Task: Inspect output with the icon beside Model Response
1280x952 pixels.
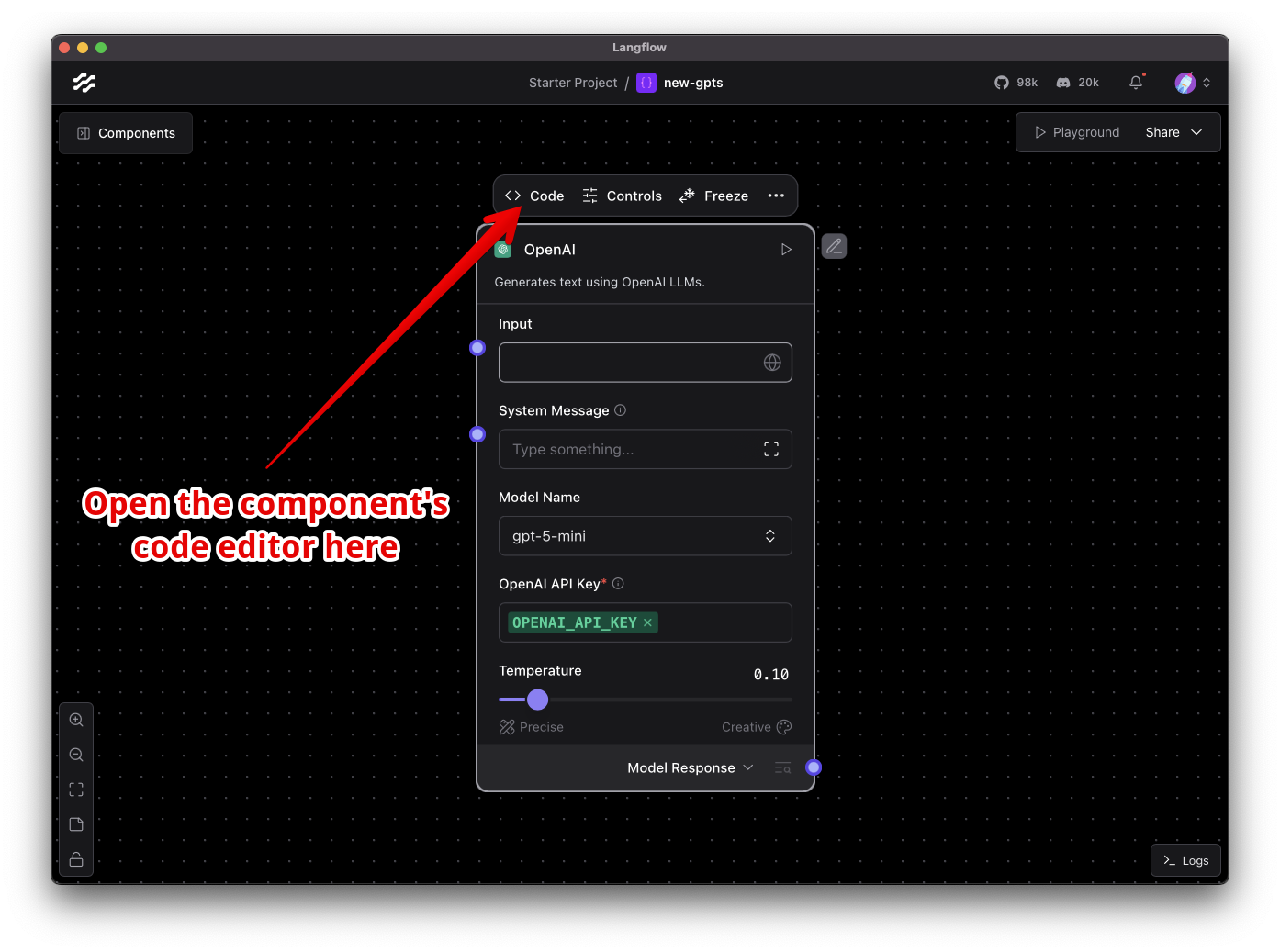Action: [781, 767]
